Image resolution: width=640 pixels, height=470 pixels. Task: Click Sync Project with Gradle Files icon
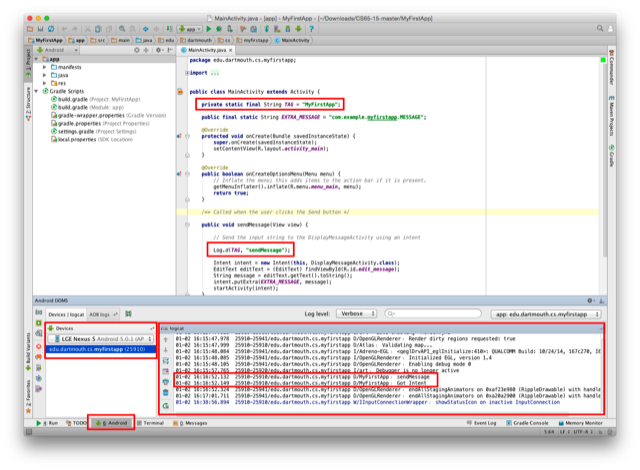pyautogui.click(x=267, y=29)
